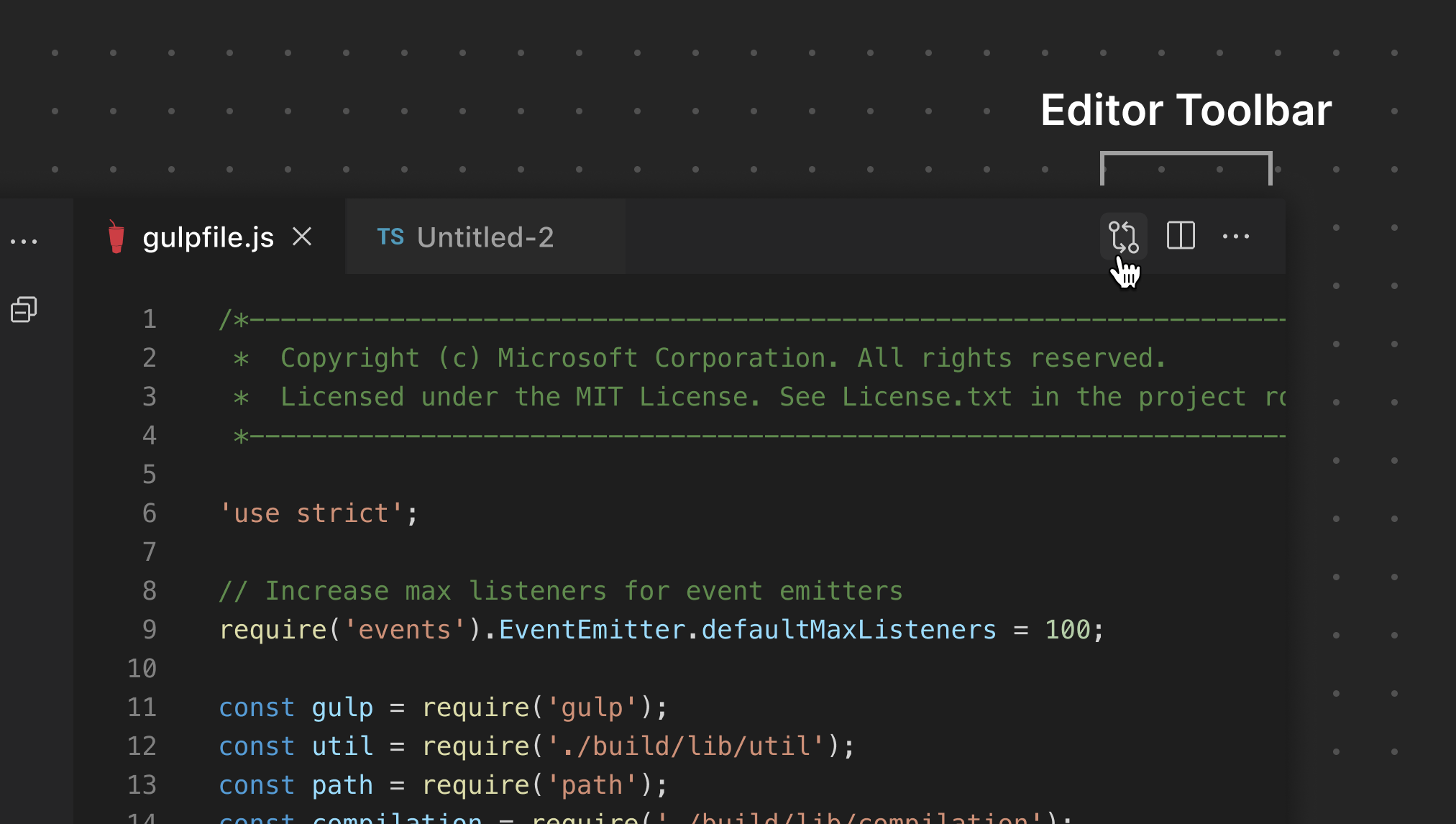Click the red file icon on gulpfile.js tab
The width and height of the screenshot is (1456, 824).
pos(116,237)
